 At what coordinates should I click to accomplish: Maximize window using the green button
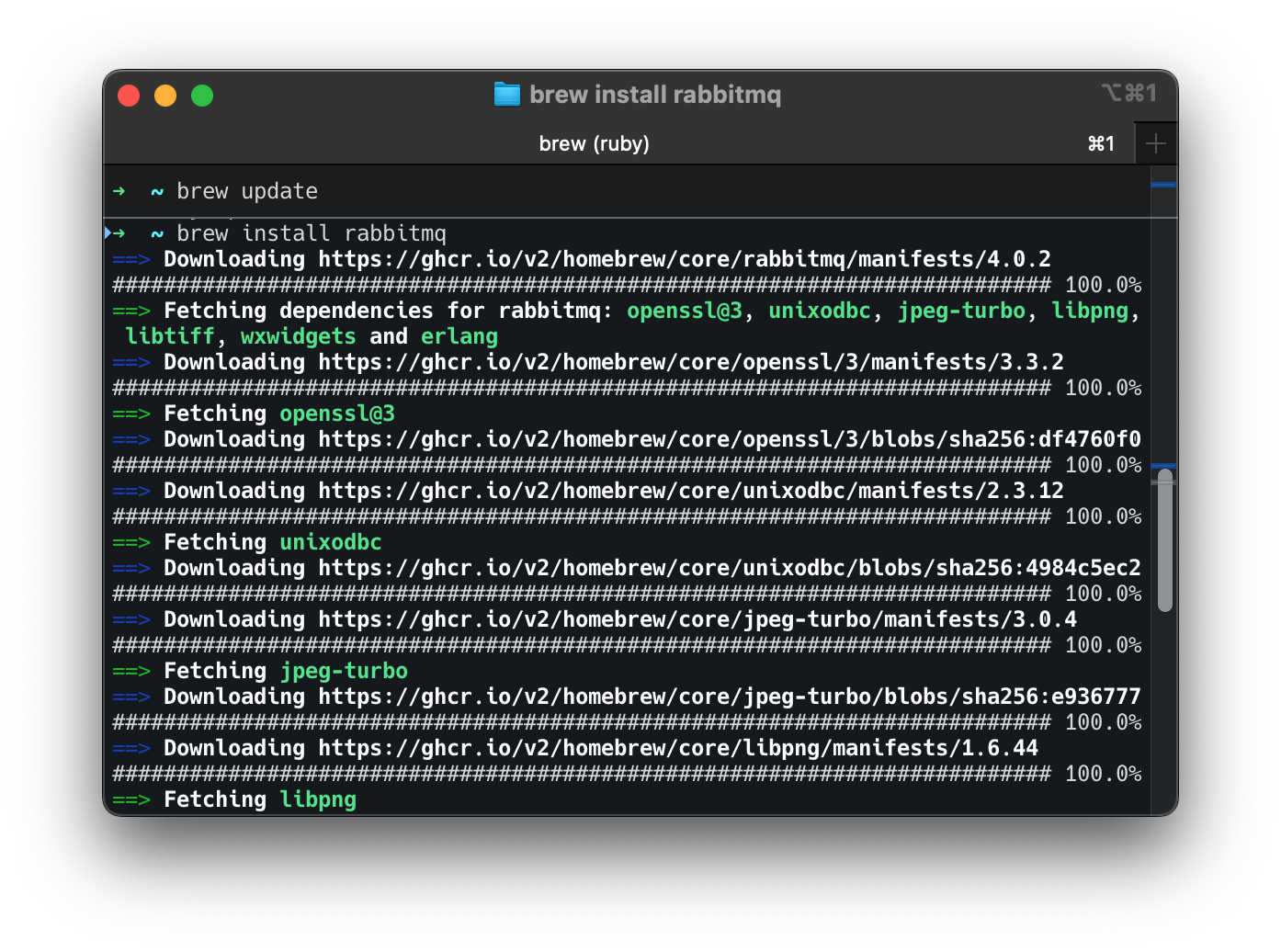(x=202, y=96)
